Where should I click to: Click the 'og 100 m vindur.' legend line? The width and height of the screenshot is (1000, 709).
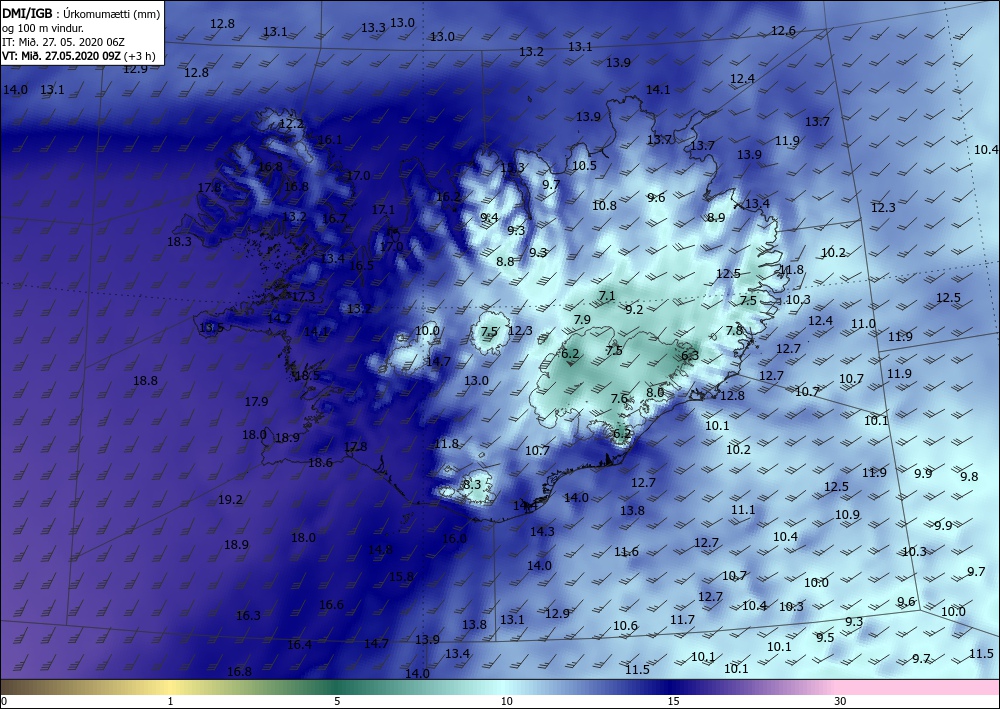click(x=43, y=28)
